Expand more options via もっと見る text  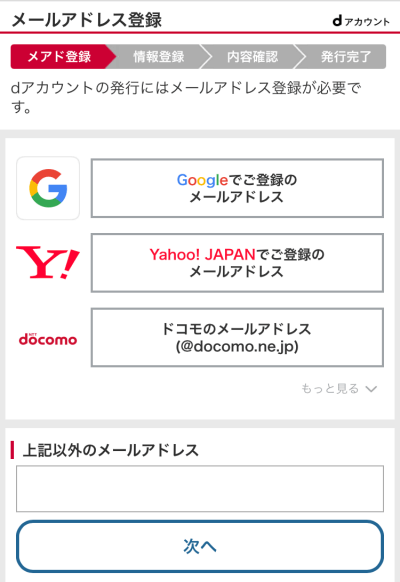pyautogui.click(x=330, y=389)
